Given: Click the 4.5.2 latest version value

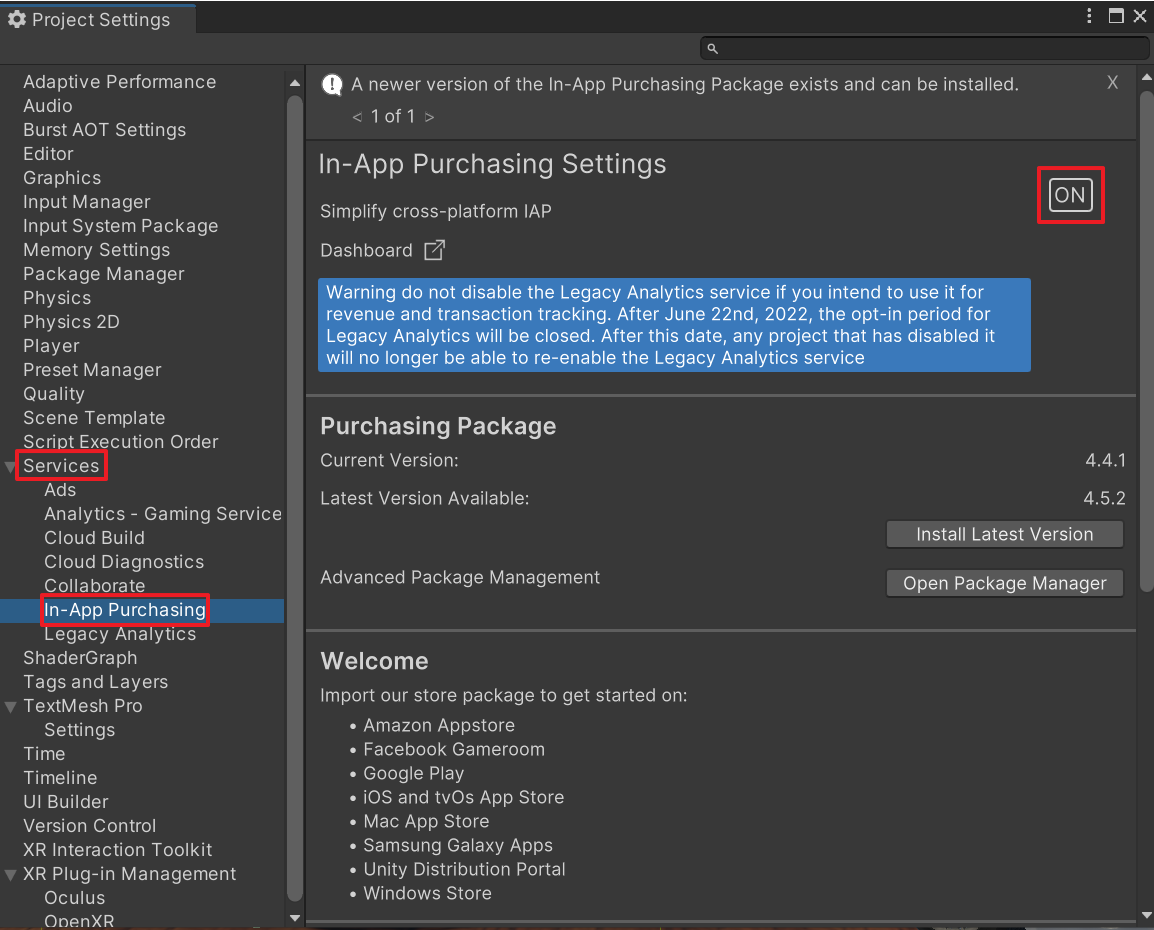Looking at the screenshot, I should (x=1104, y=499).
